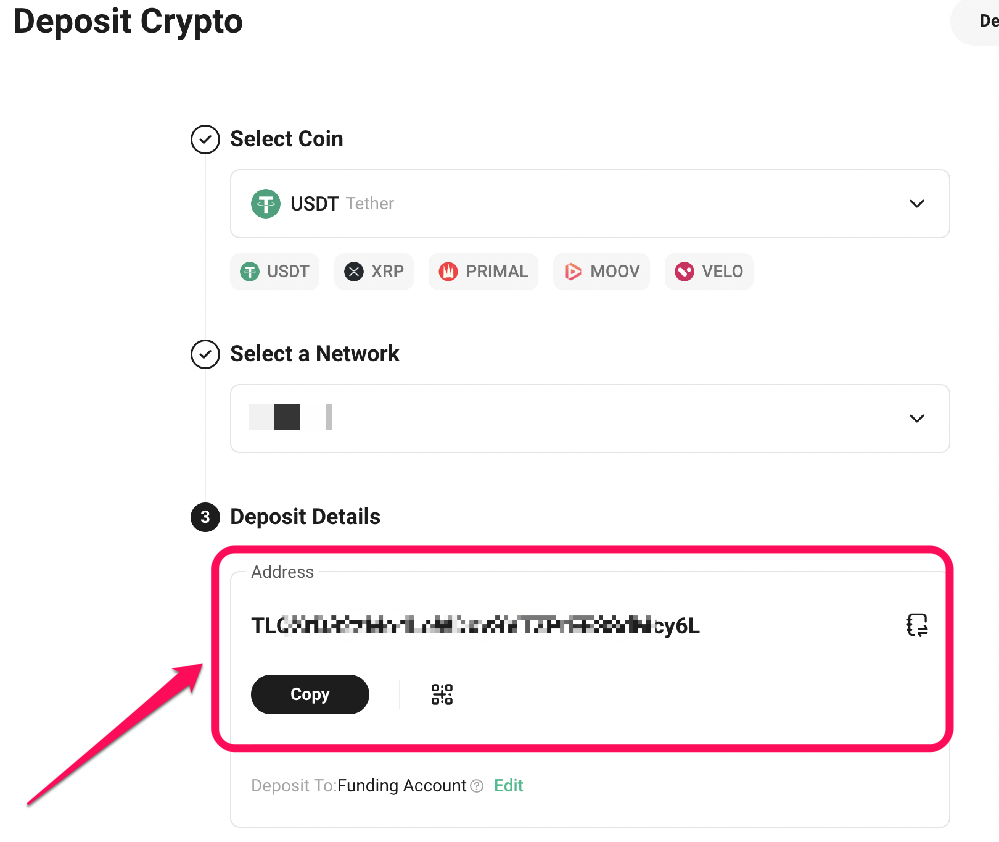This screenshot has width=999, height=842.
Task: Click the TL...cy6L deposit address text
Action: click(475, 625)
